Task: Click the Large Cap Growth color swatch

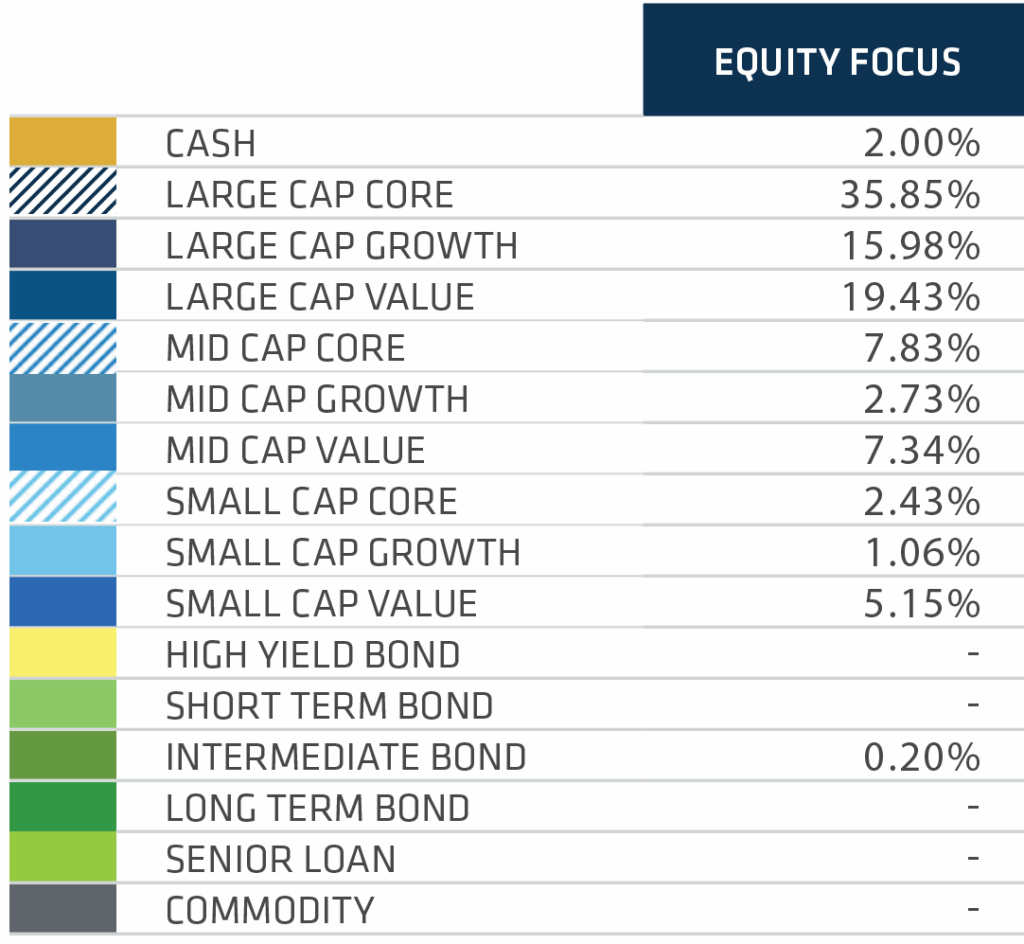Action: point(63,245)
